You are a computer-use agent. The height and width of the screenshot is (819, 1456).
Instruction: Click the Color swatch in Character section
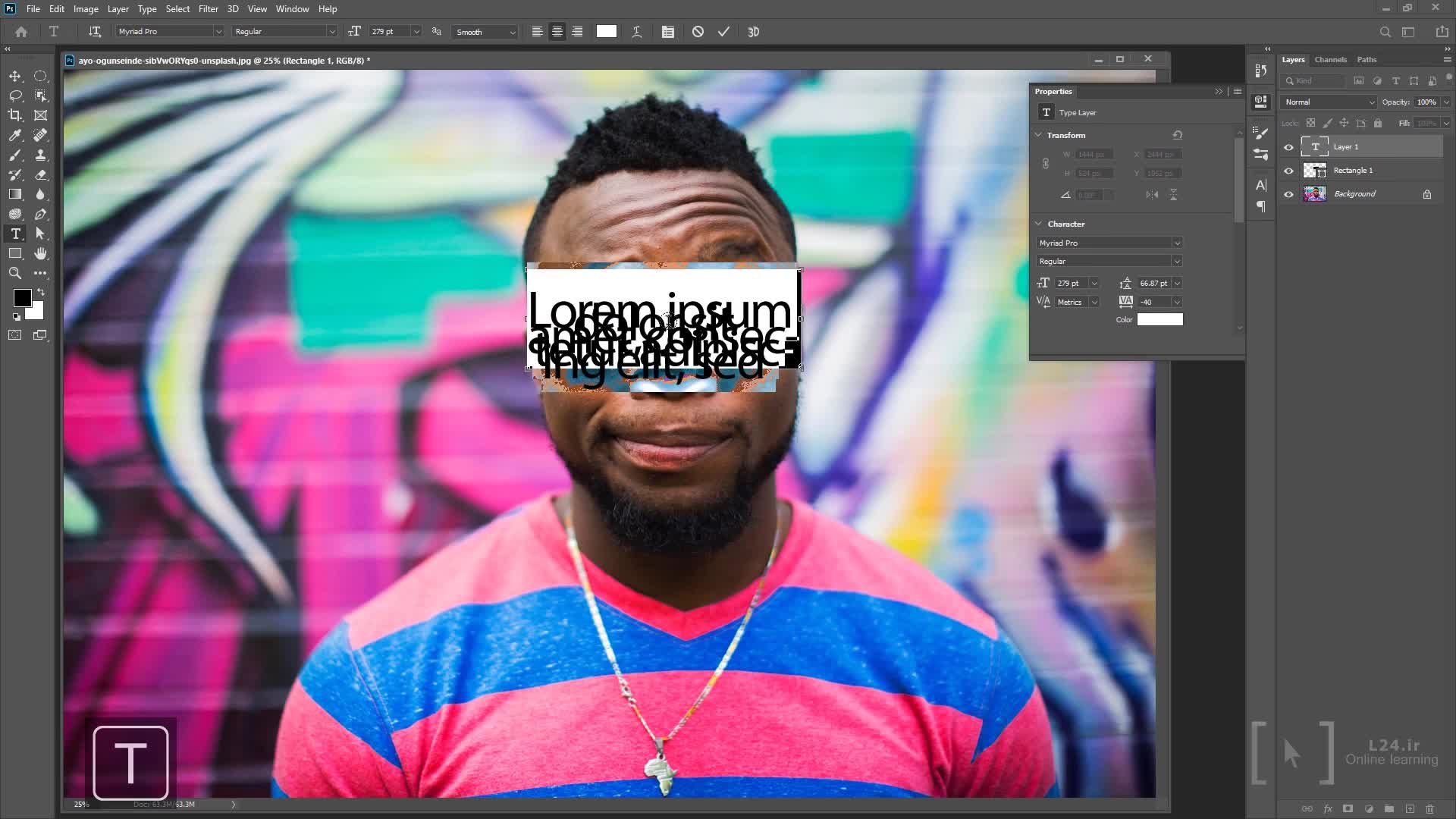[1159, 319]
